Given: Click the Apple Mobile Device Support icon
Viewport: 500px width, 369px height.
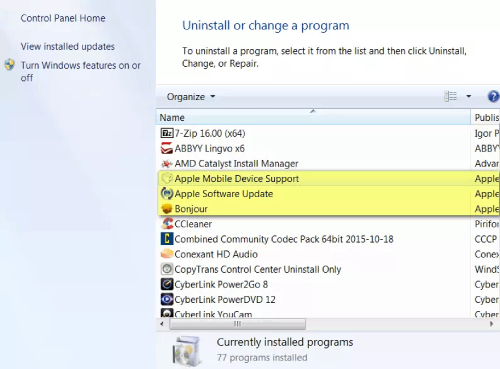Looking at the screenshot, I should point(167,179).
